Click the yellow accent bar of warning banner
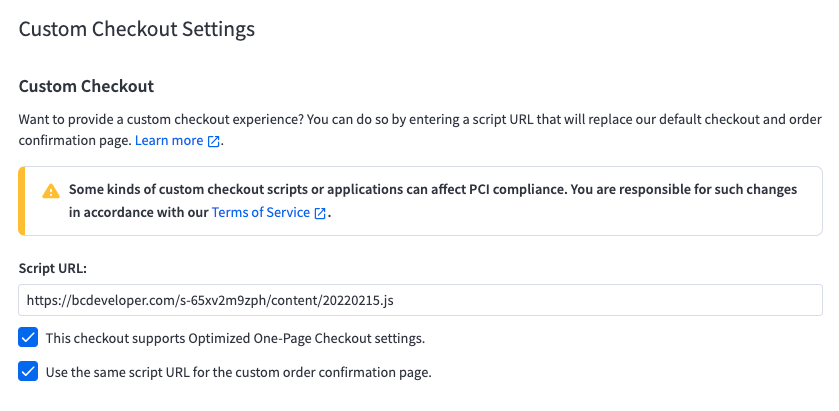 click(x=21, y=201)
